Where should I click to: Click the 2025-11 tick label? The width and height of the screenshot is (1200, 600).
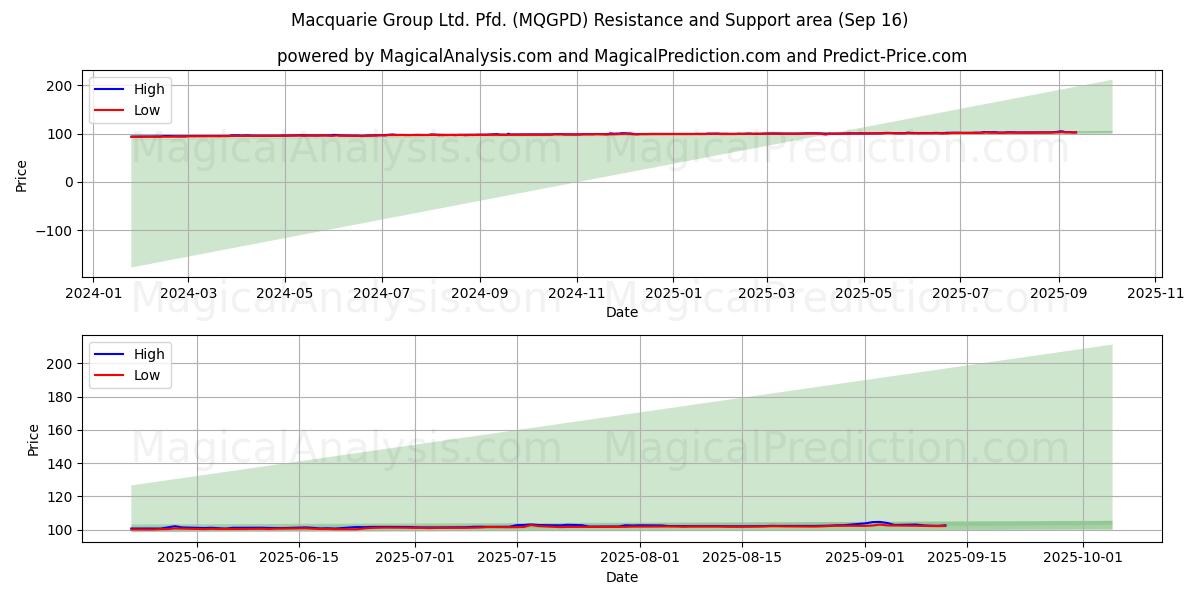point(1156,293)
